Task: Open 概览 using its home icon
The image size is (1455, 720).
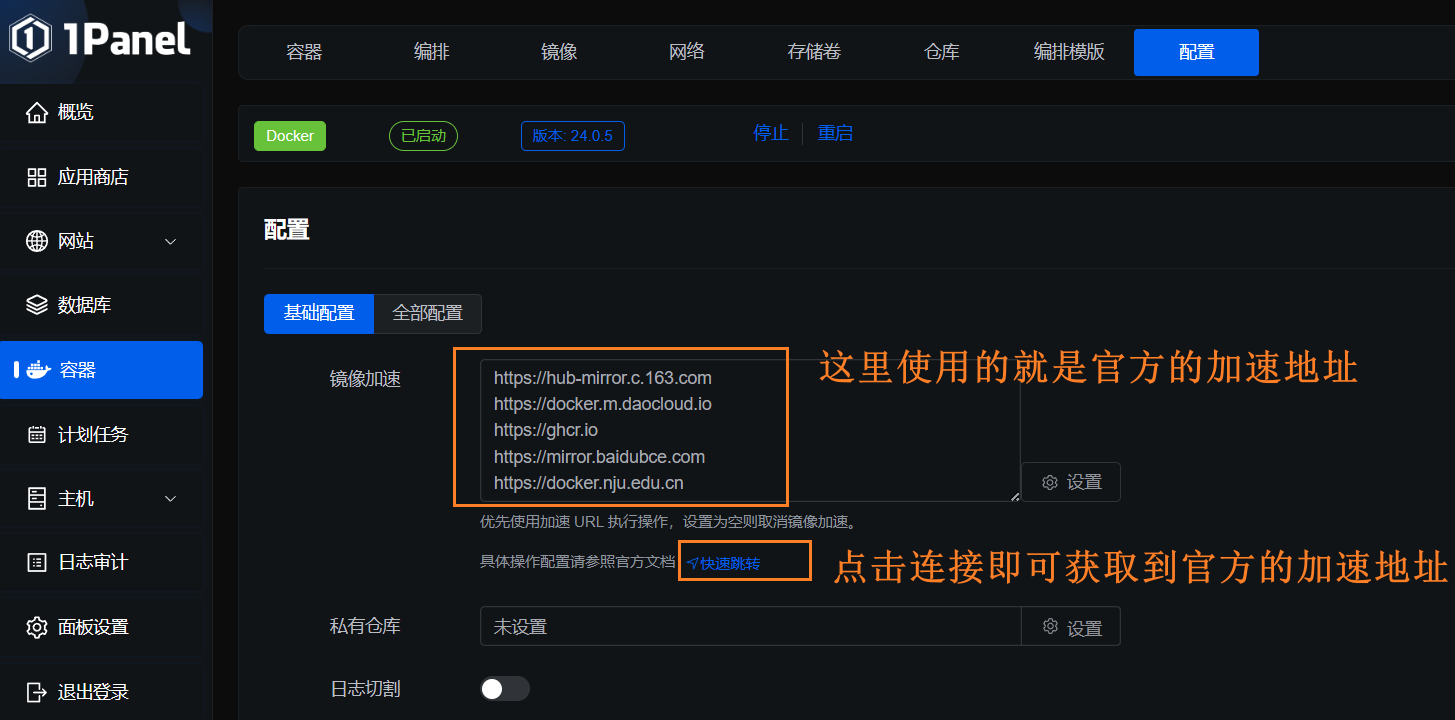Action: click(36, 111)
